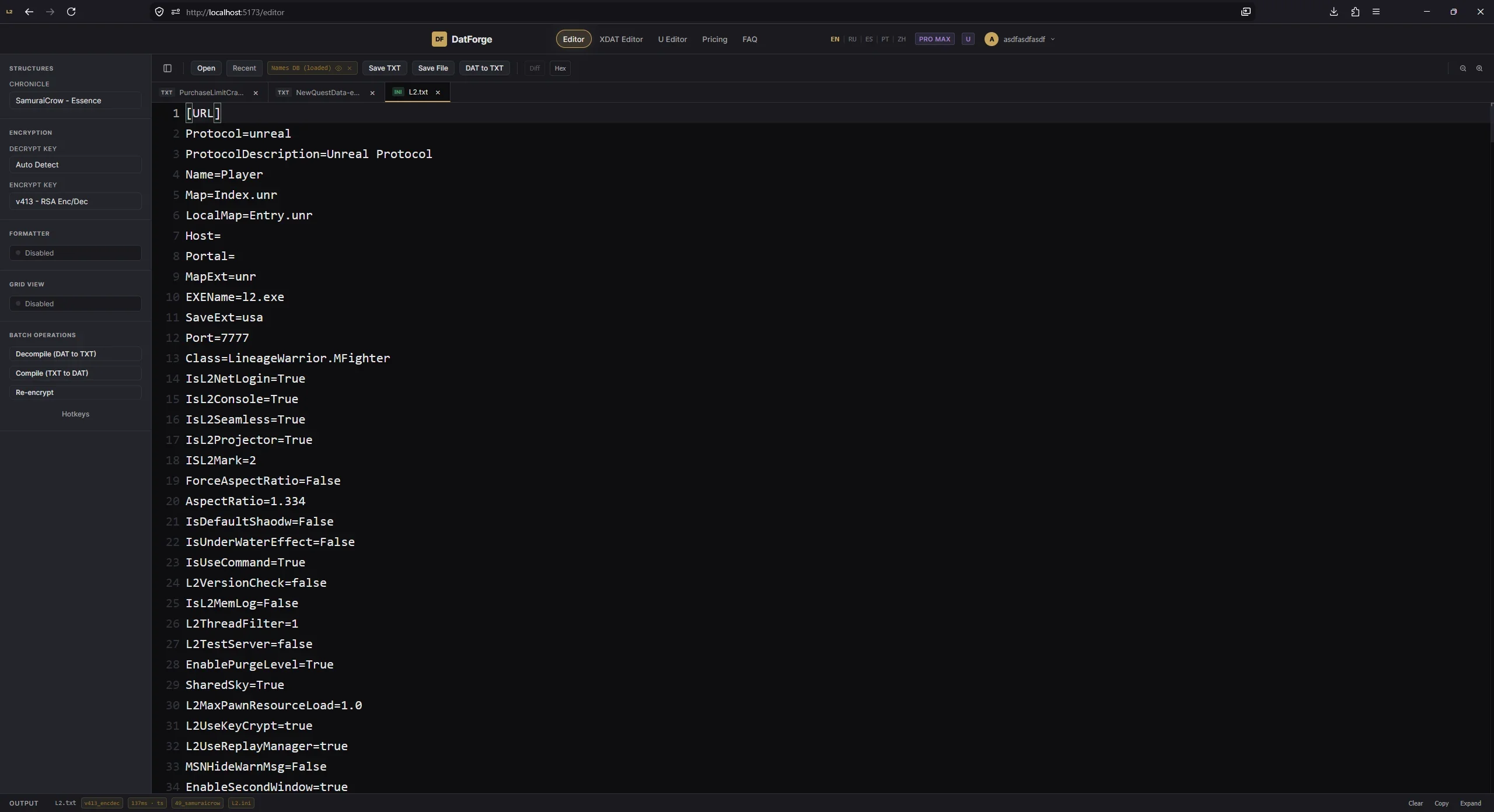Close the PurchaseLimitCra... tab

click(256, 93)
